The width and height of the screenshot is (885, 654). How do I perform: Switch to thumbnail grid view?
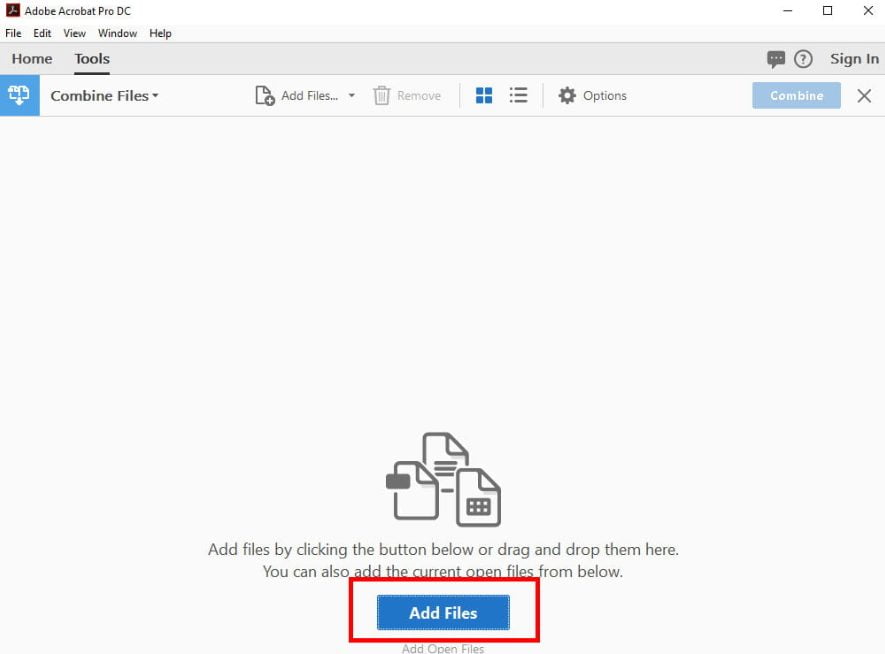point(484,95)
